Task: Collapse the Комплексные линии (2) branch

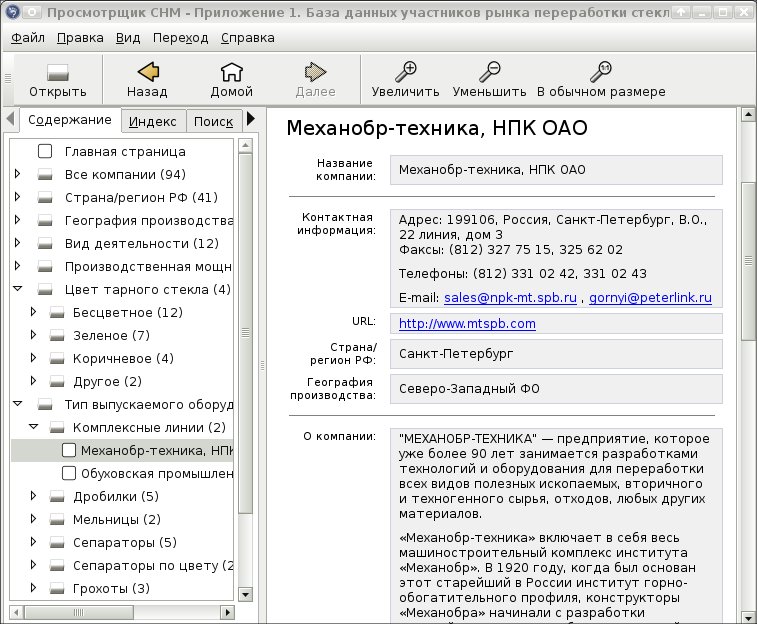Action: (x=33, y=427)
